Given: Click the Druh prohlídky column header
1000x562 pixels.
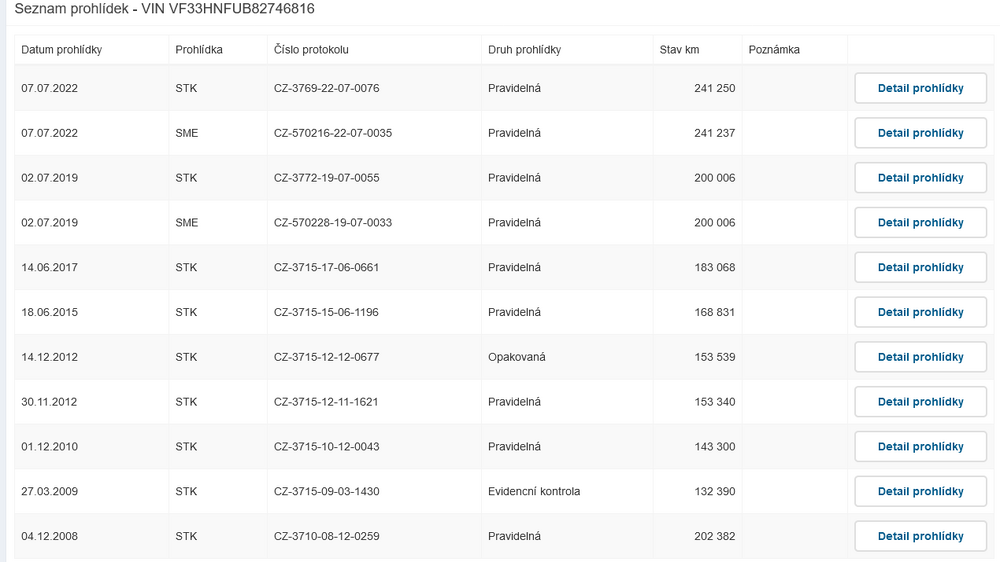Looking at the screenshot, I should (524, 50).
